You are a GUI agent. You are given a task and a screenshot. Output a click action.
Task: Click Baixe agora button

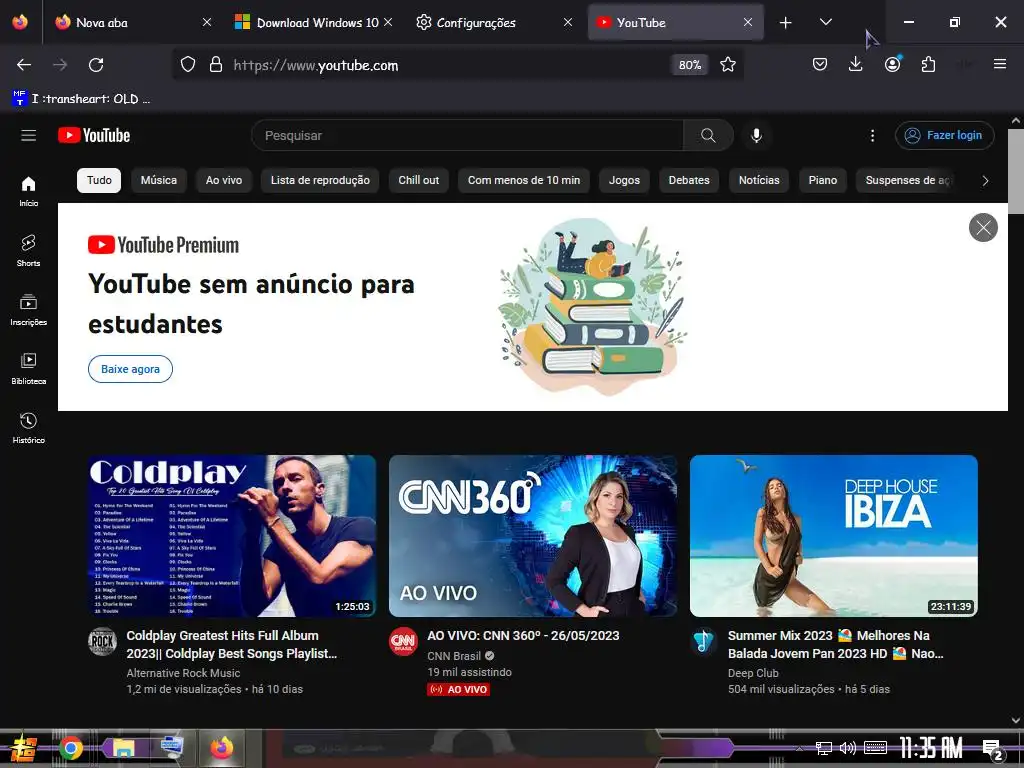point(131,369)
